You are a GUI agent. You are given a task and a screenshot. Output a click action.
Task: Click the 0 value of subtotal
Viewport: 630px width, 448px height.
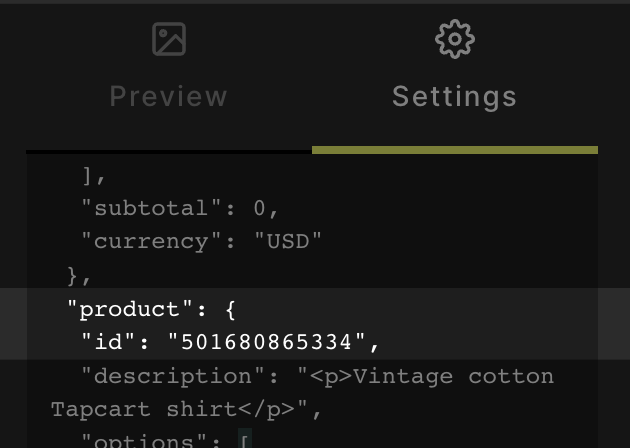[260, 208]
